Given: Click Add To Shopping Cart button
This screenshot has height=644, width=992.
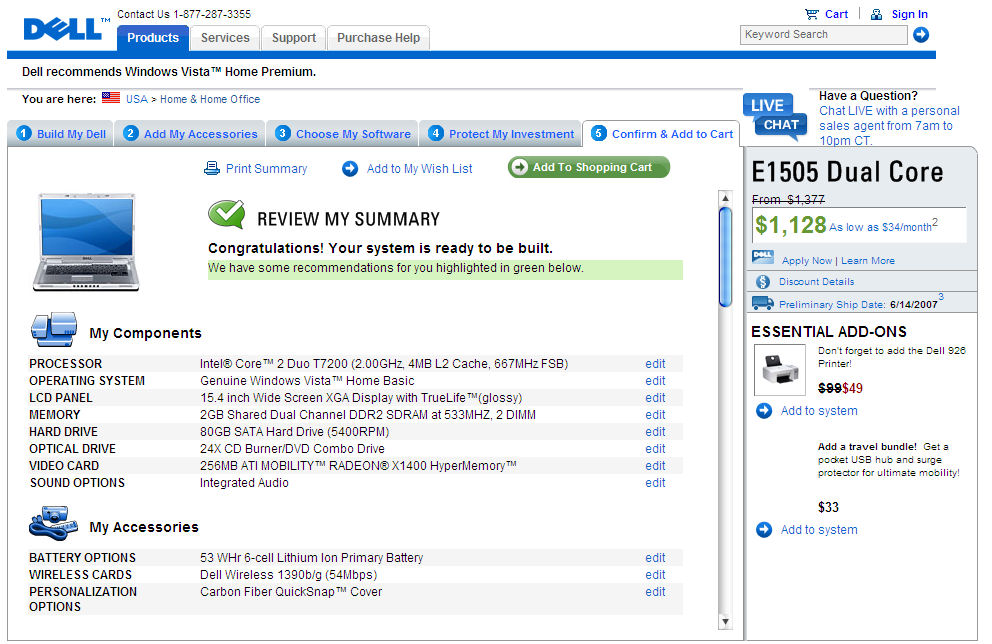Looking at the screenshot, I should [588, 167].
